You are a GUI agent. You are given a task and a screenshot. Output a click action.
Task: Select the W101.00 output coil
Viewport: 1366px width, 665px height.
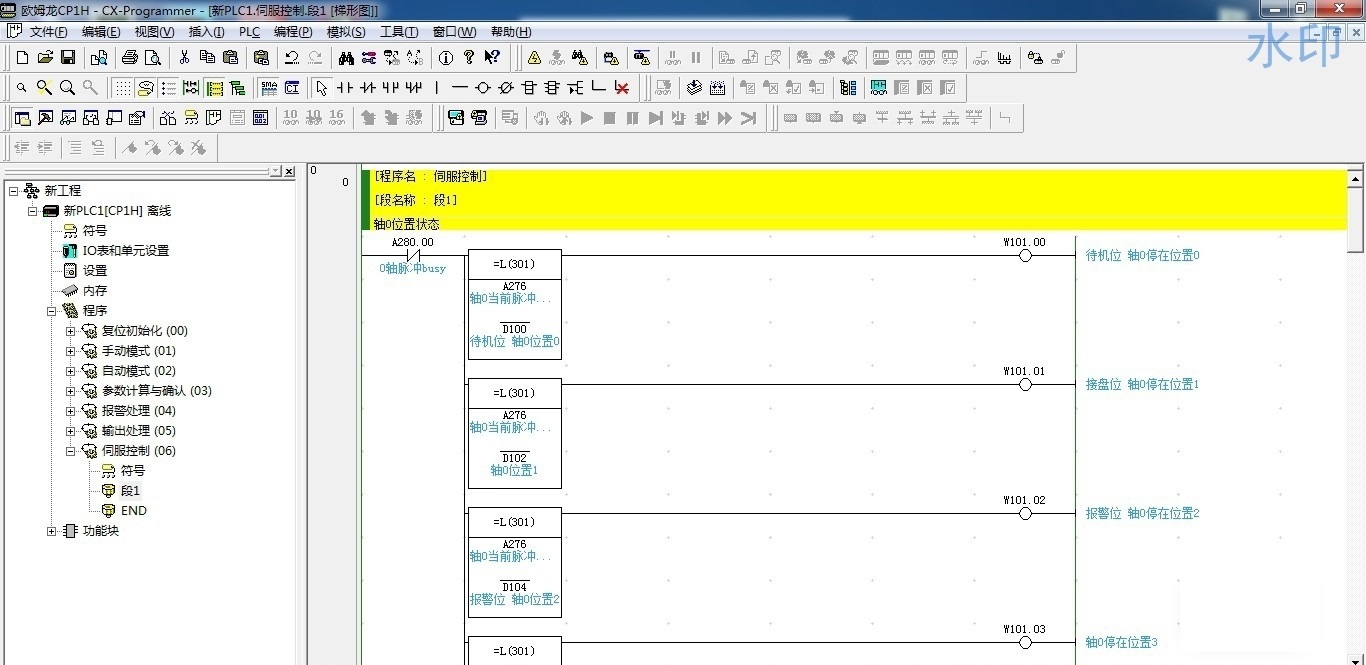(x=1024, y=255)
